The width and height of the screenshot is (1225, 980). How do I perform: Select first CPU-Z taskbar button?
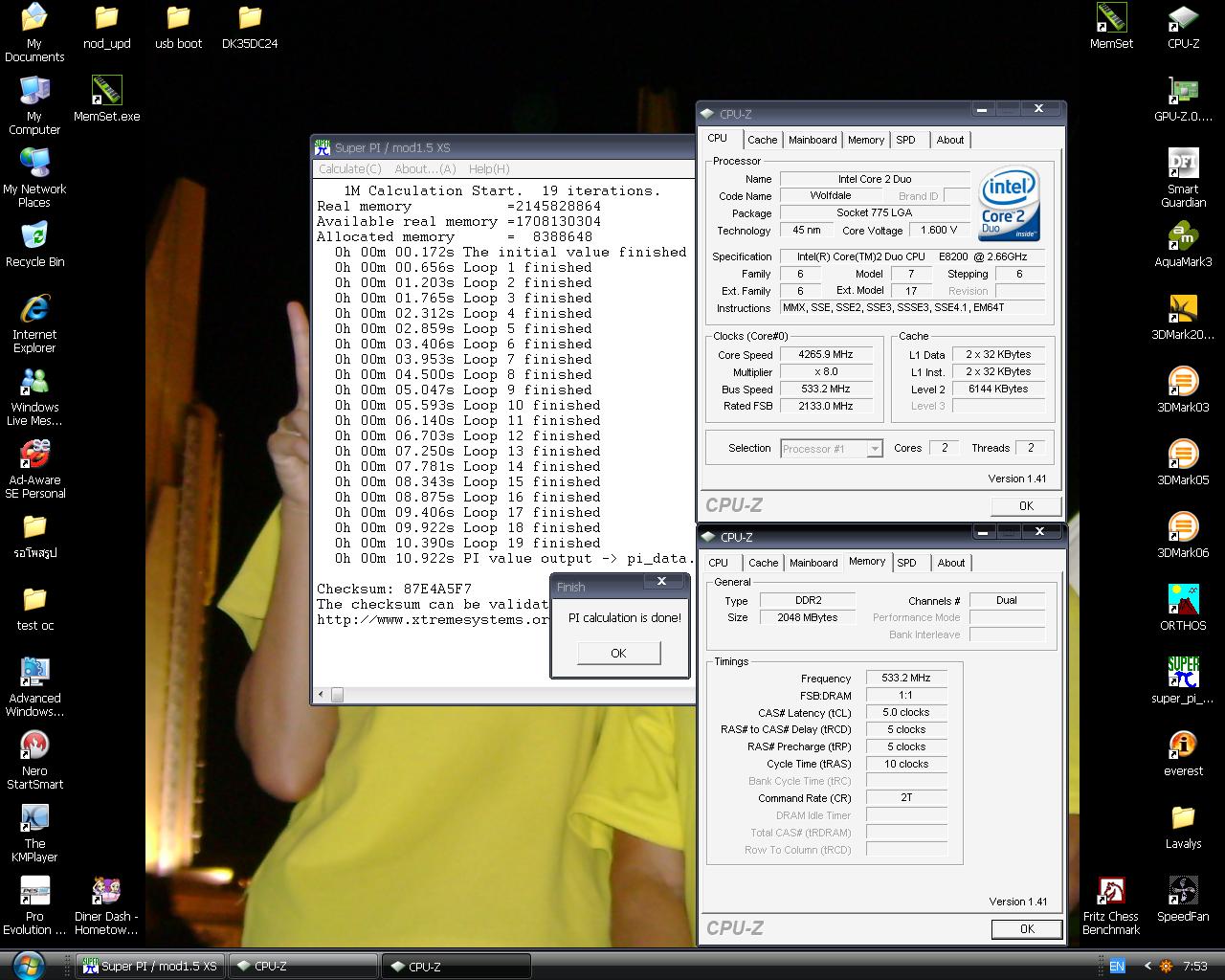point(304,967)
